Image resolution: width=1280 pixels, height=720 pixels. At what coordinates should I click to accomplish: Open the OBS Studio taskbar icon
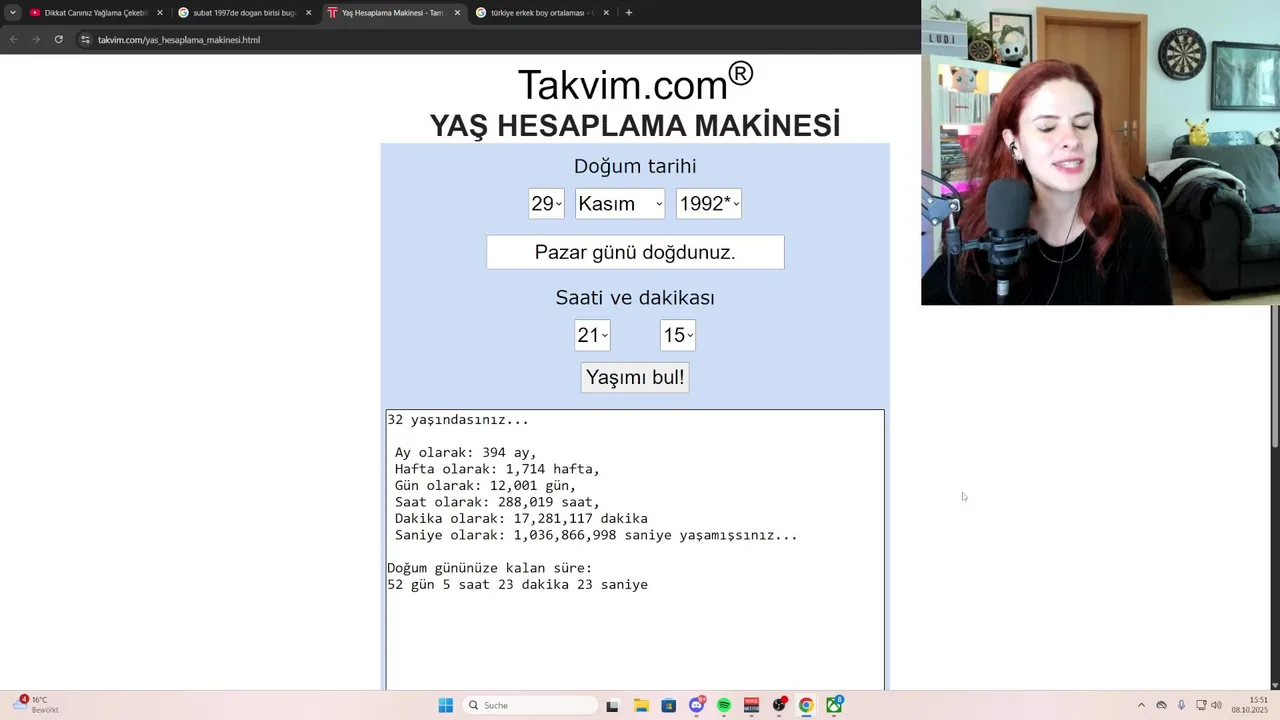click(779, 705)
